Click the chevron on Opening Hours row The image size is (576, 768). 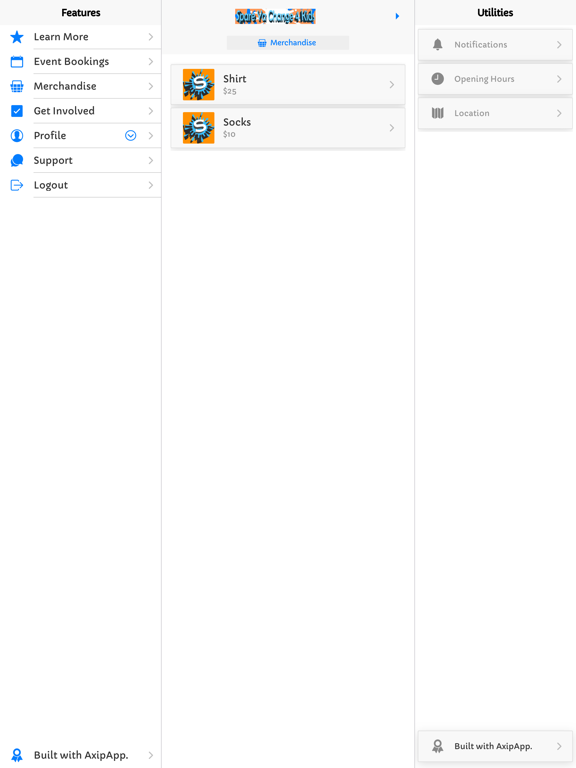point(559,79)
